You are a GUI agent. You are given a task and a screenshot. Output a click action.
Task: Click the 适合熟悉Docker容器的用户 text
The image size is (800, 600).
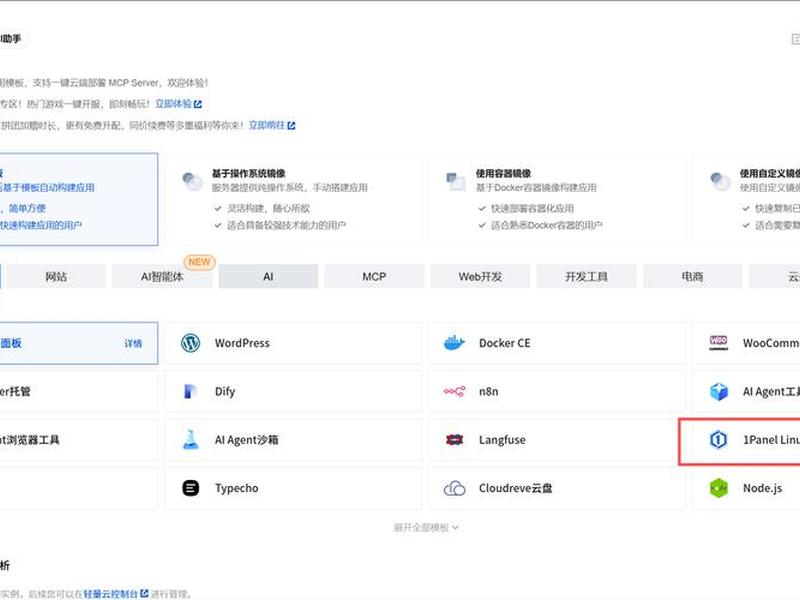(x=546, y=225)
